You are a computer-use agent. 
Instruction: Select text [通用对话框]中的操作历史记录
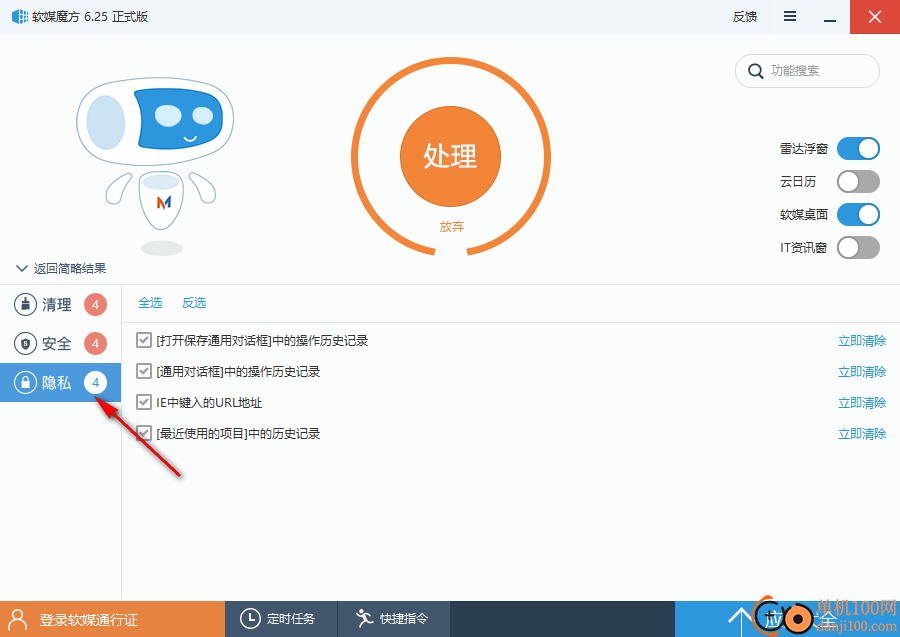click(x=238, y=372)
